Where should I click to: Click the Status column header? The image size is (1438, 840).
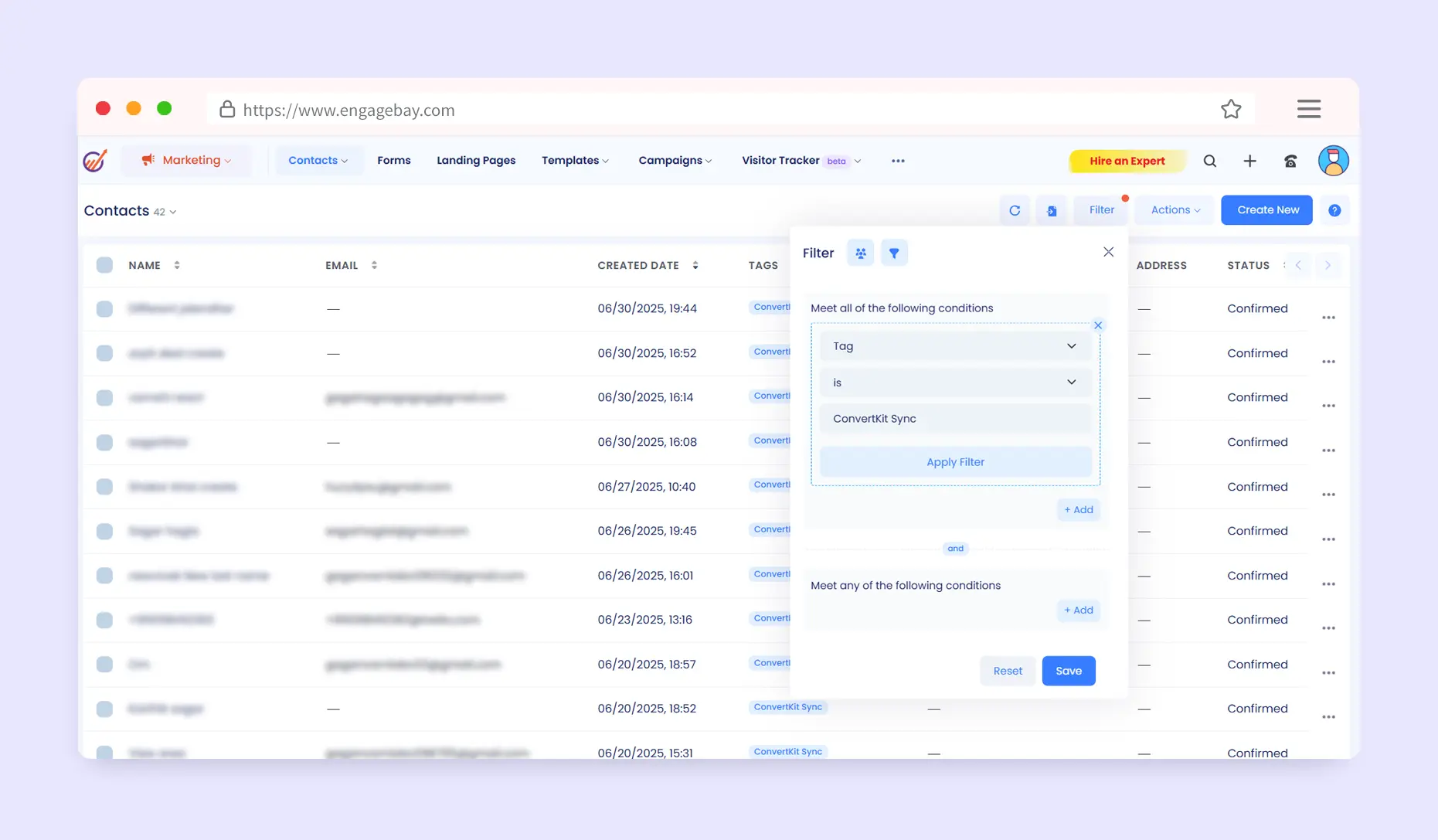(x=1248, y=265)
